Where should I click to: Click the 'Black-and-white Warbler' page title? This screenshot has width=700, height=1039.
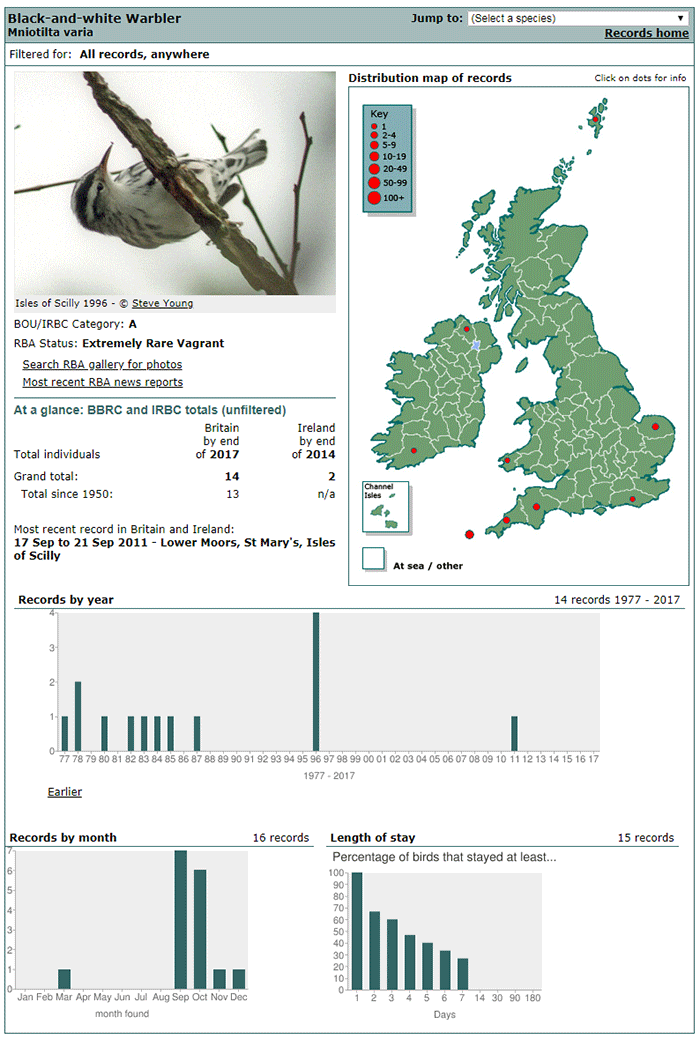coord(94,19)
